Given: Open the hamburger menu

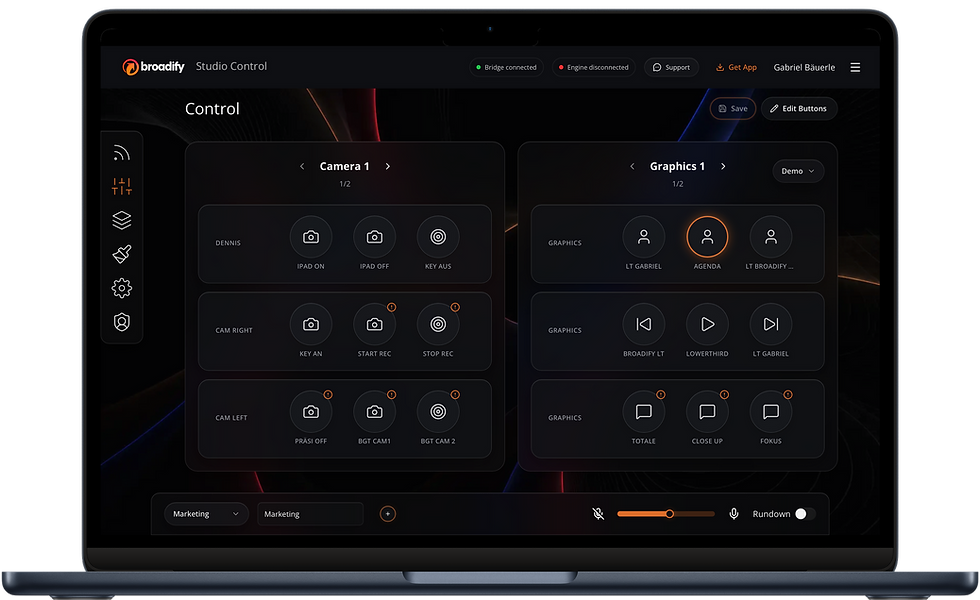Looking at the screenshot, I should 855,68.
